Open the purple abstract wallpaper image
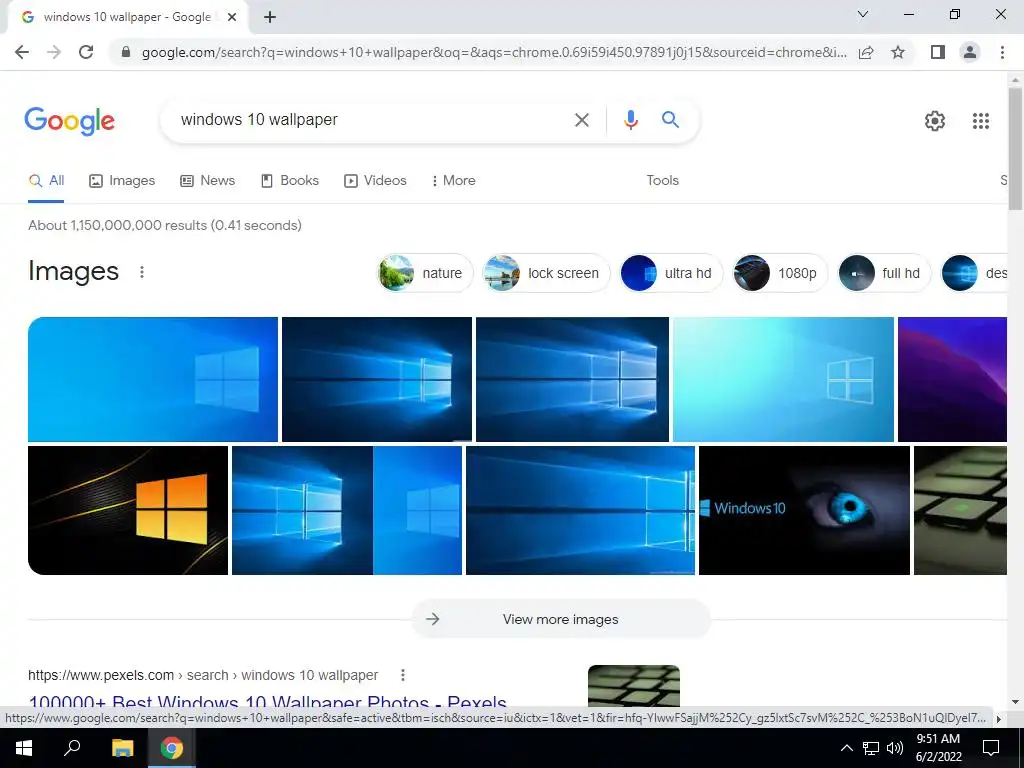The width and height of the screenshot is (1024, 768). click(952, 379)
